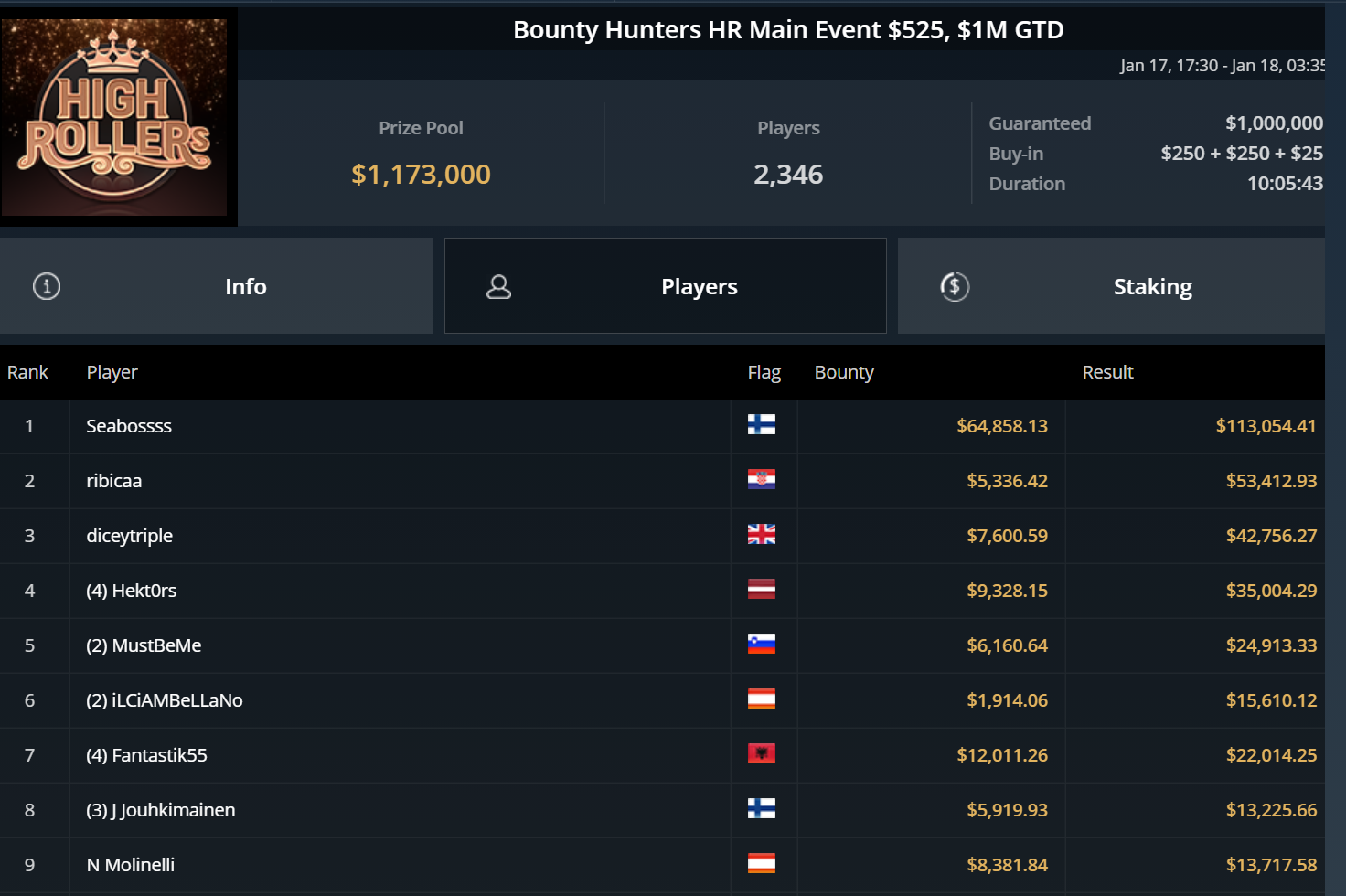
Task: Click Seabossss's Finland flag icon
Action: coord(761,424)
